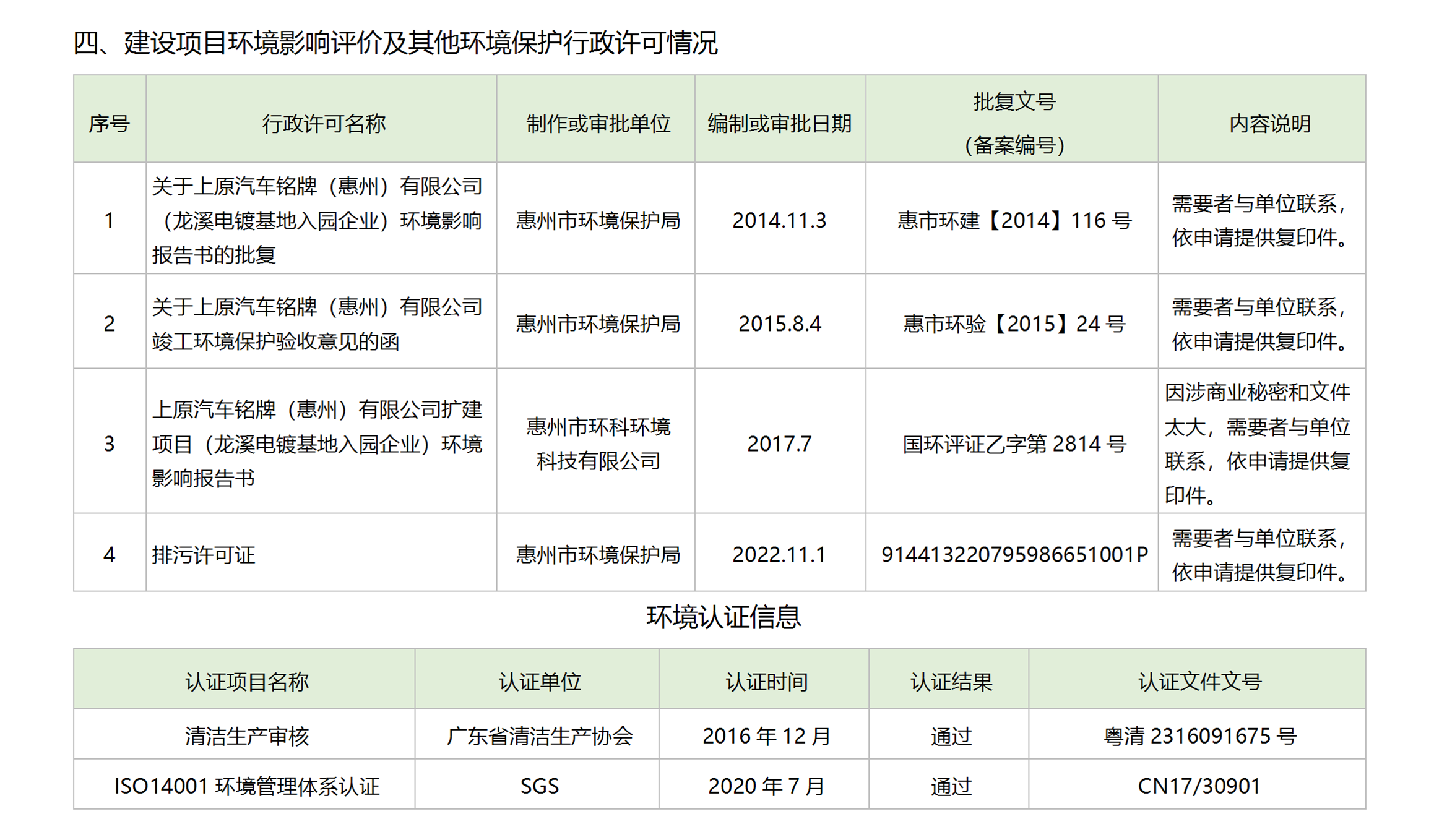This screenshot has width=1447, height=840.
Task: Select the date 2014.11.3
Action: tap(779, 220)
